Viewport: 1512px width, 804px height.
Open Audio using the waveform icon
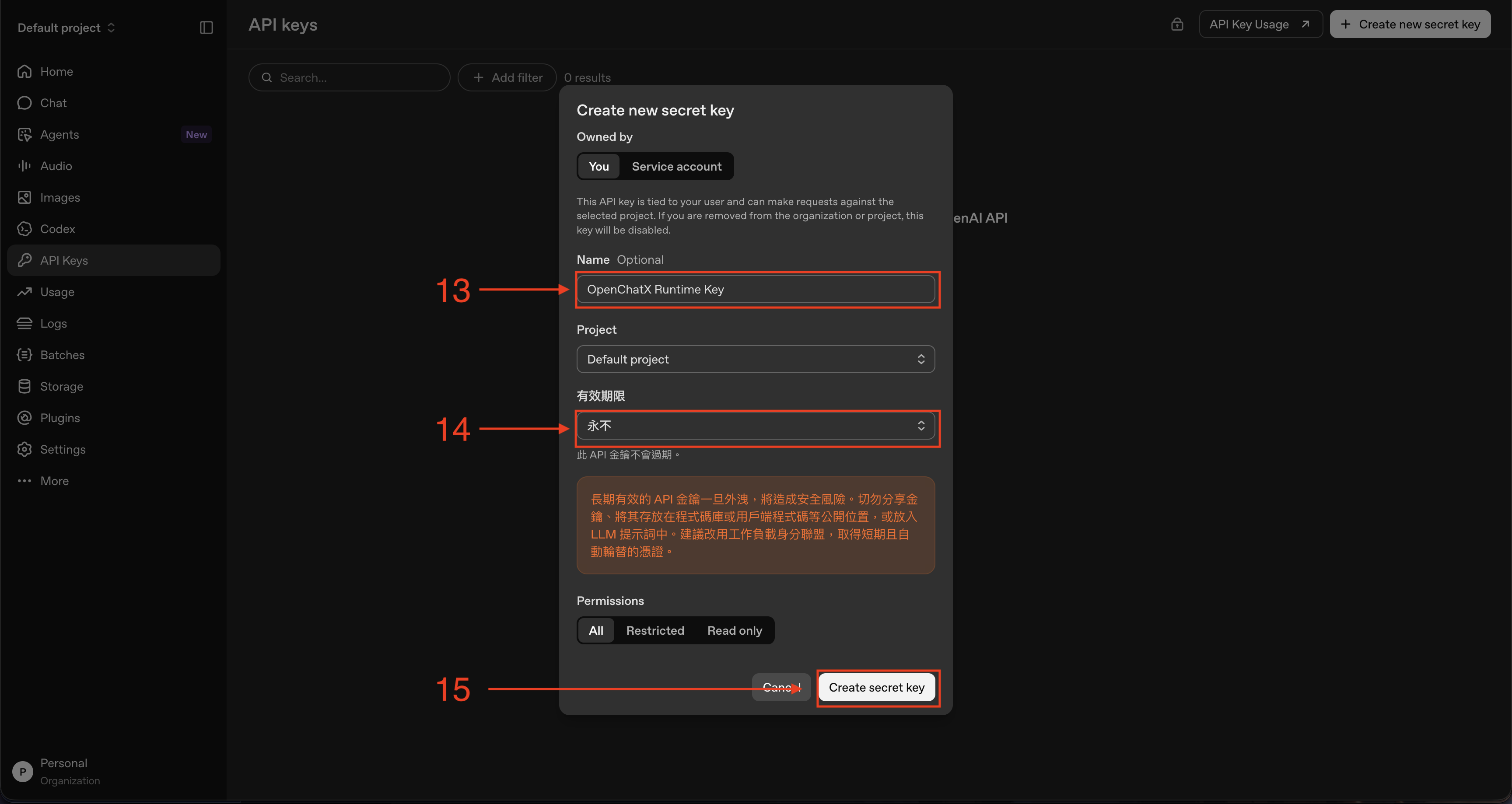[24, 166]
